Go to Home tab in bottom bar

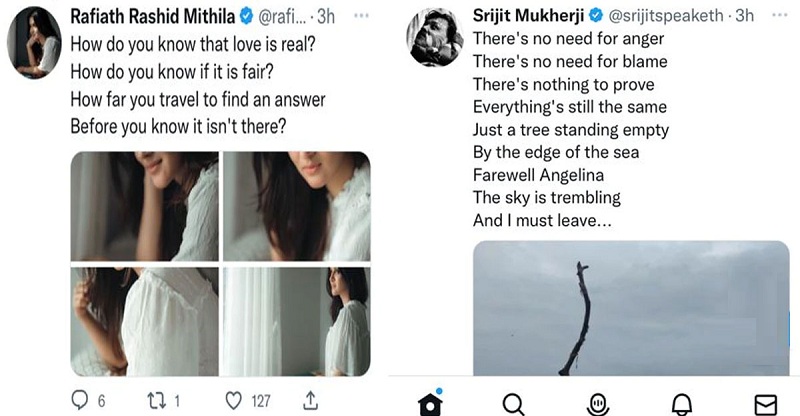point(430,403)
